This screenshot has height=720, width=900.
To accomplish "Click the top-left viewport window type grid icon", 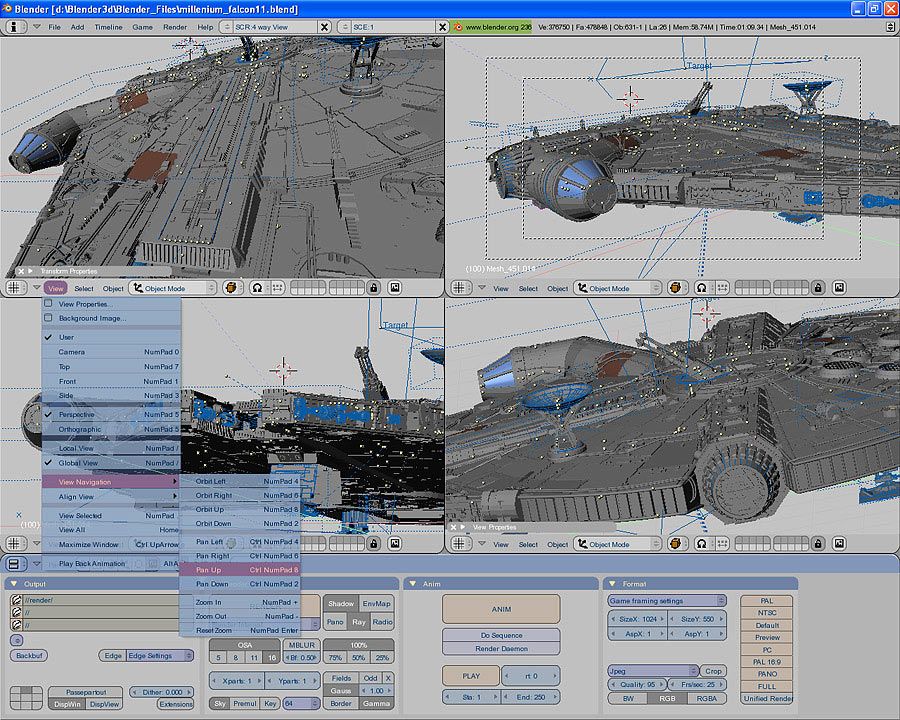I will pos(15,288).
